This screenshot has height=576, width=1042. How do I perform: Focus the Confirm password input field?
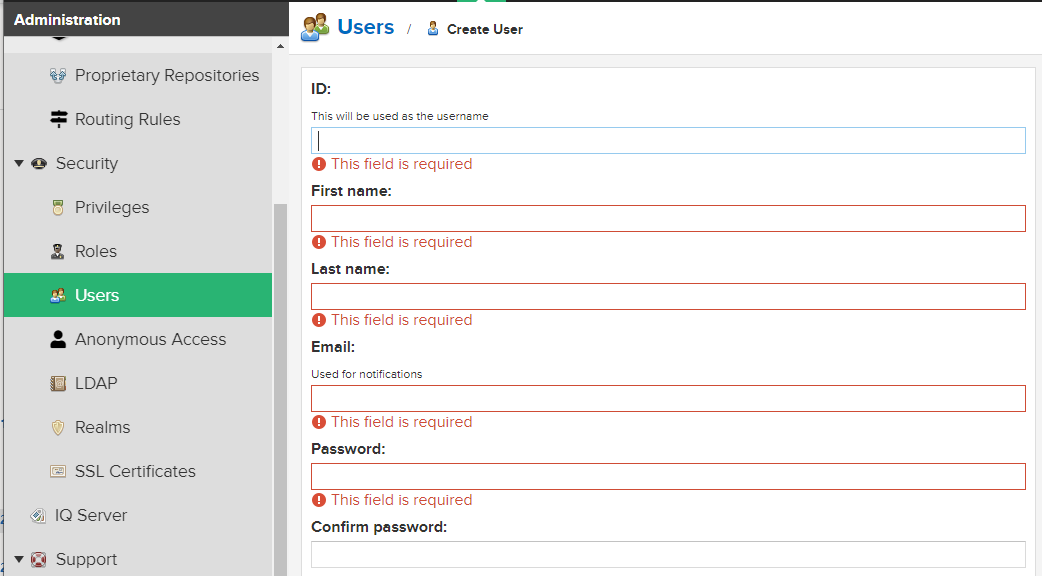(668, 554)
